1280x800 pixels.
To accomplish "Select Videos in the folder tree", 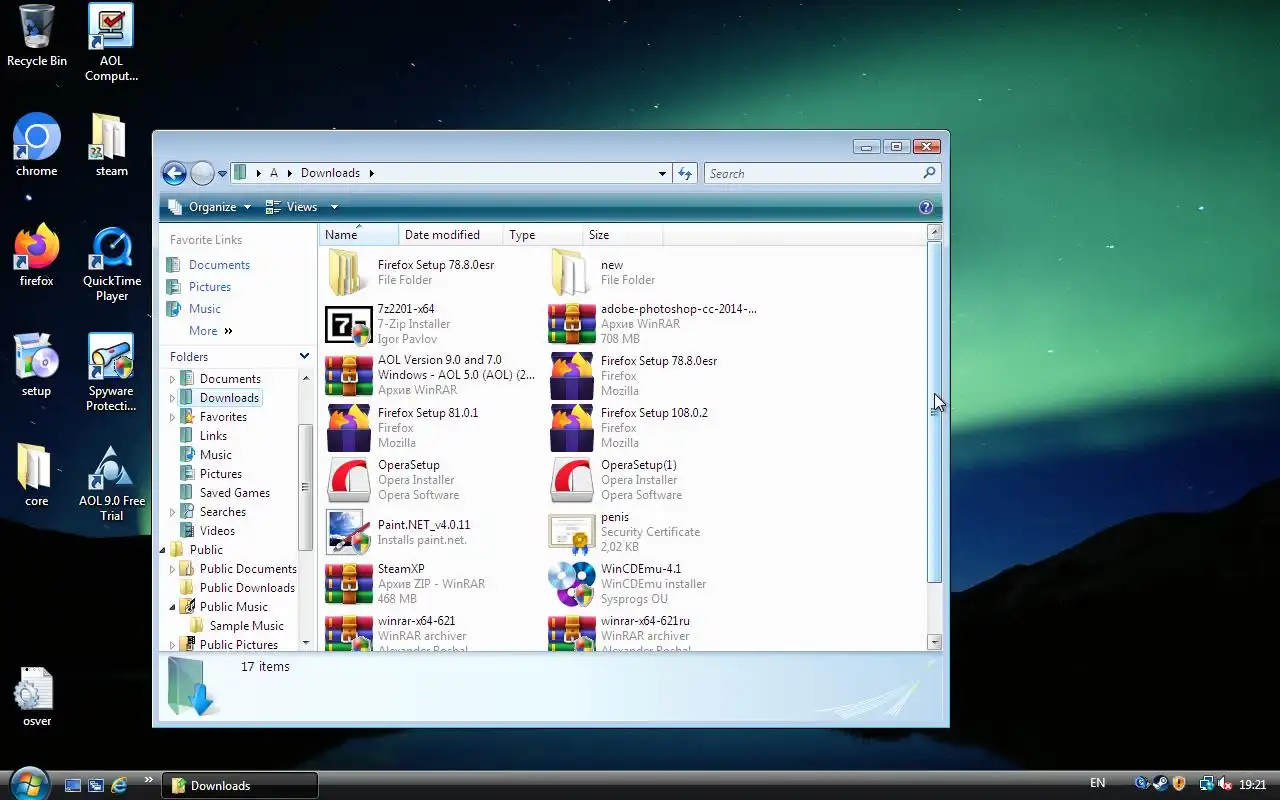I will tap(217, 531).
